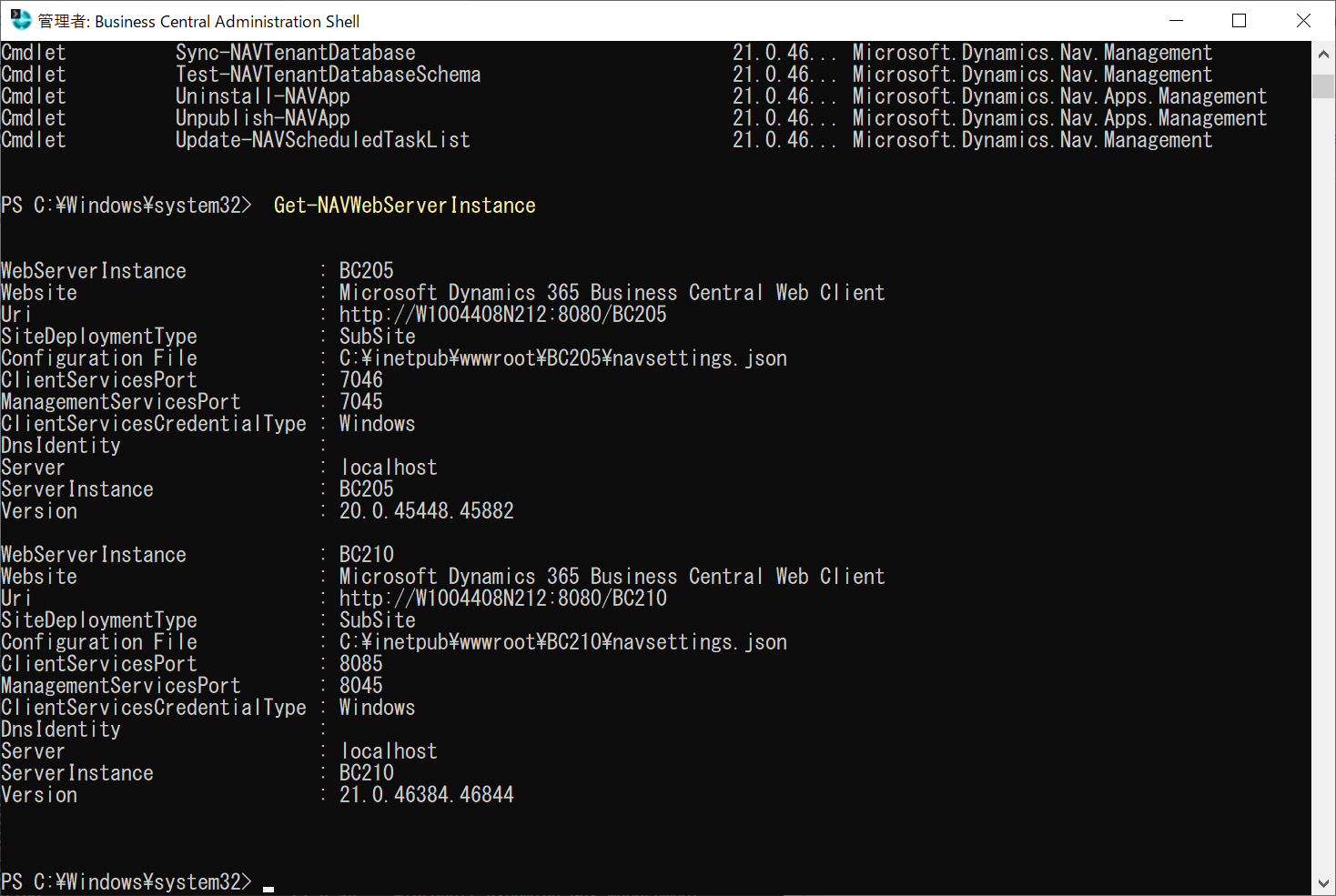Select the Get-NAVWebServerInstance command text
Viewport: 1336px width, 896px height.
click(404, 205)
